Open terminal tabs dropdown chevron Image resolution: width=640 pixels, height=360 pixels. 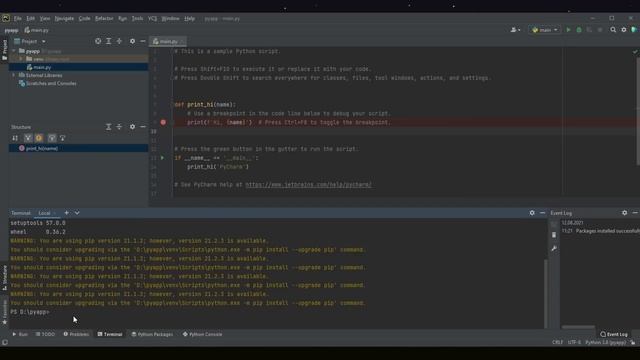[77, 213]
